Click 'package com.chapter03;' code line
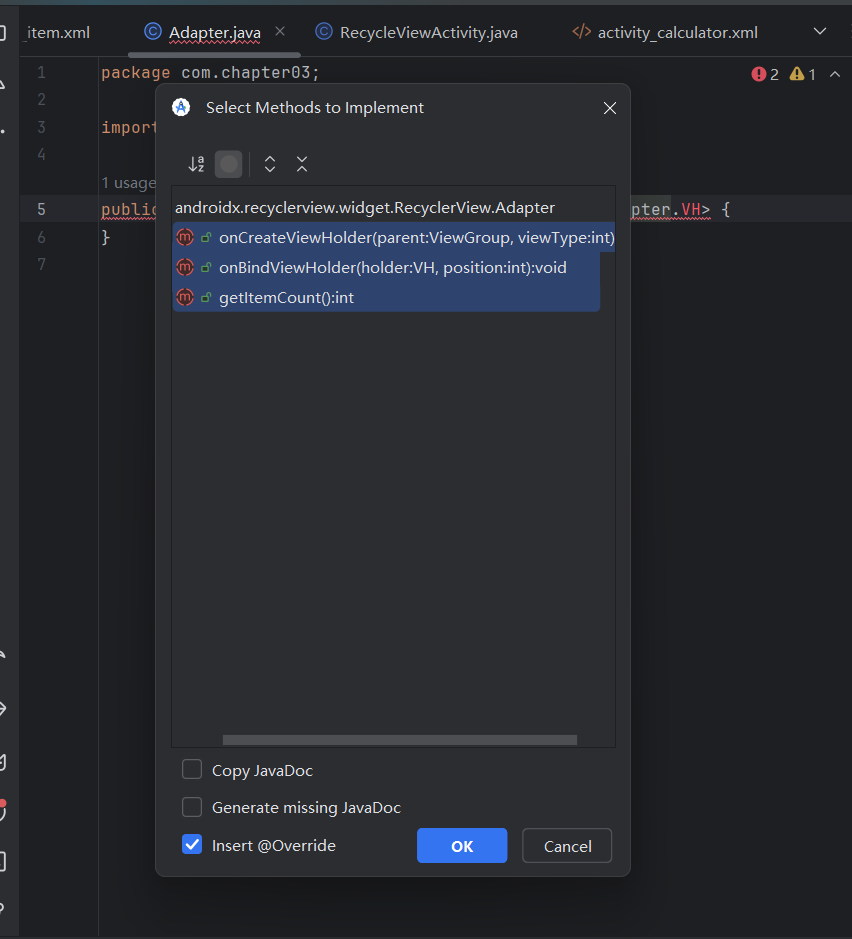Image resolution: width=852 pixels, height=939 pixels. (210, 73)
